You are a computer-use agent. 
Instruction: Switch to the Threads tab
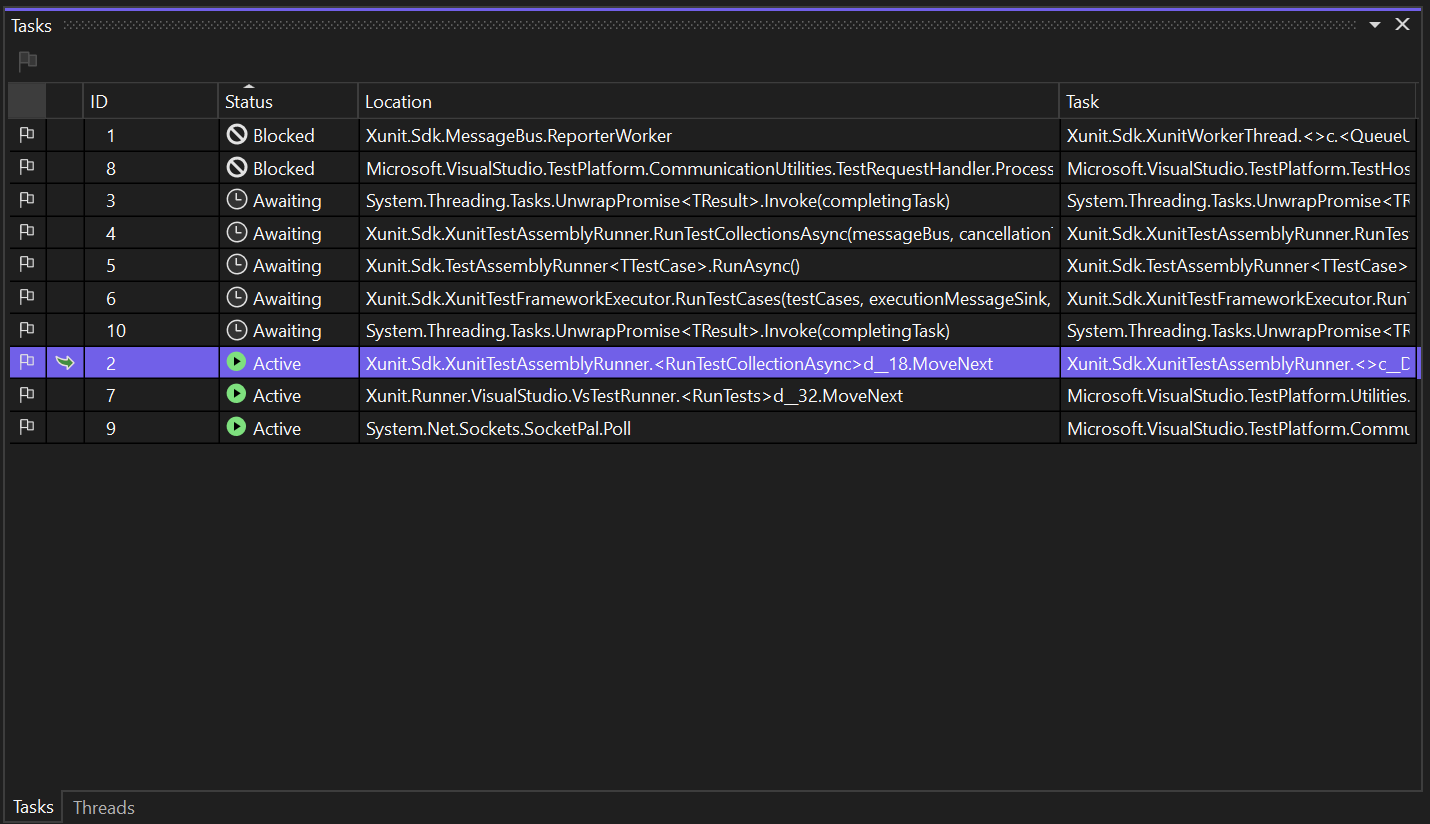pos(104,808)
